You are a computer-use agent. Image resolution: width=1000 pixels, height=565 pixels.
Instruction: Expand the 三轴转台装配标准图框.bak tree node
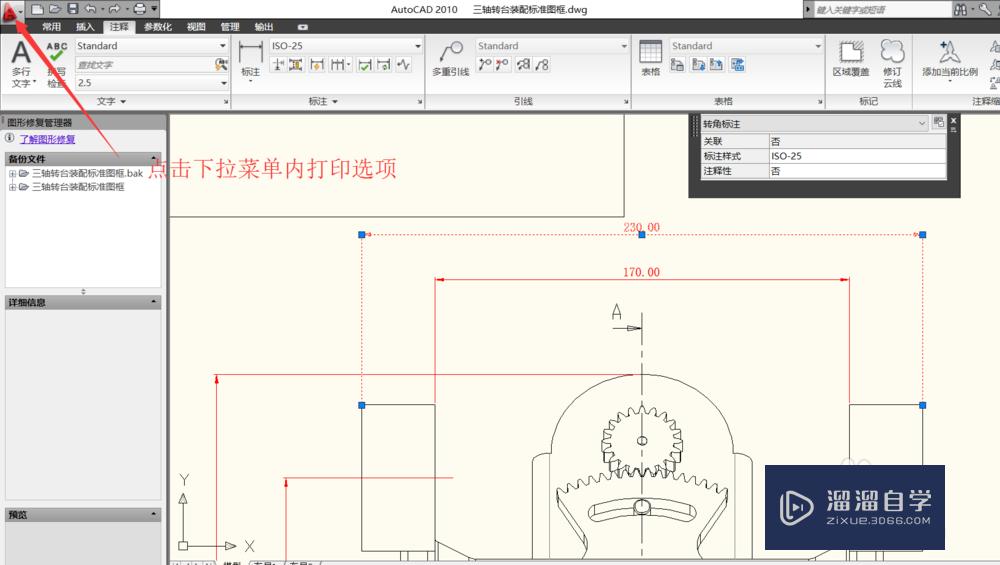(x=12, y=173)
